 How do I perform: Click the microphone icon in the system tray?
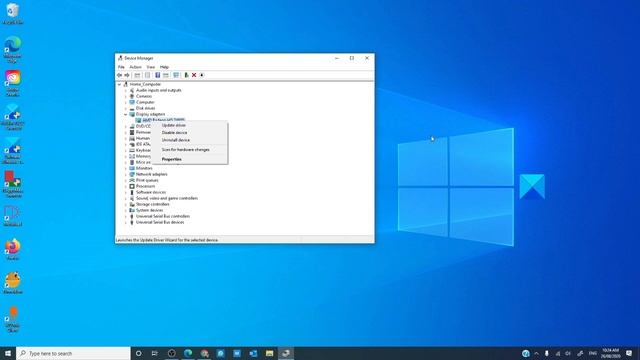coord(547,353)
